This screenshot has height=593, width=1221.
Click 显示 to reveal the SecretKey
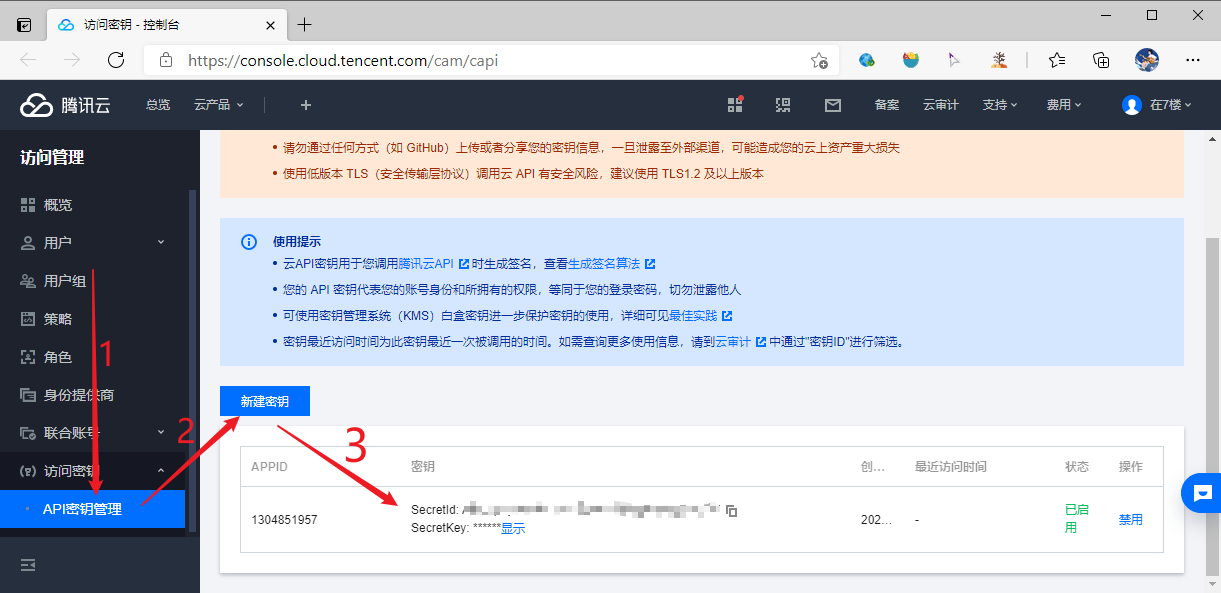513,528
